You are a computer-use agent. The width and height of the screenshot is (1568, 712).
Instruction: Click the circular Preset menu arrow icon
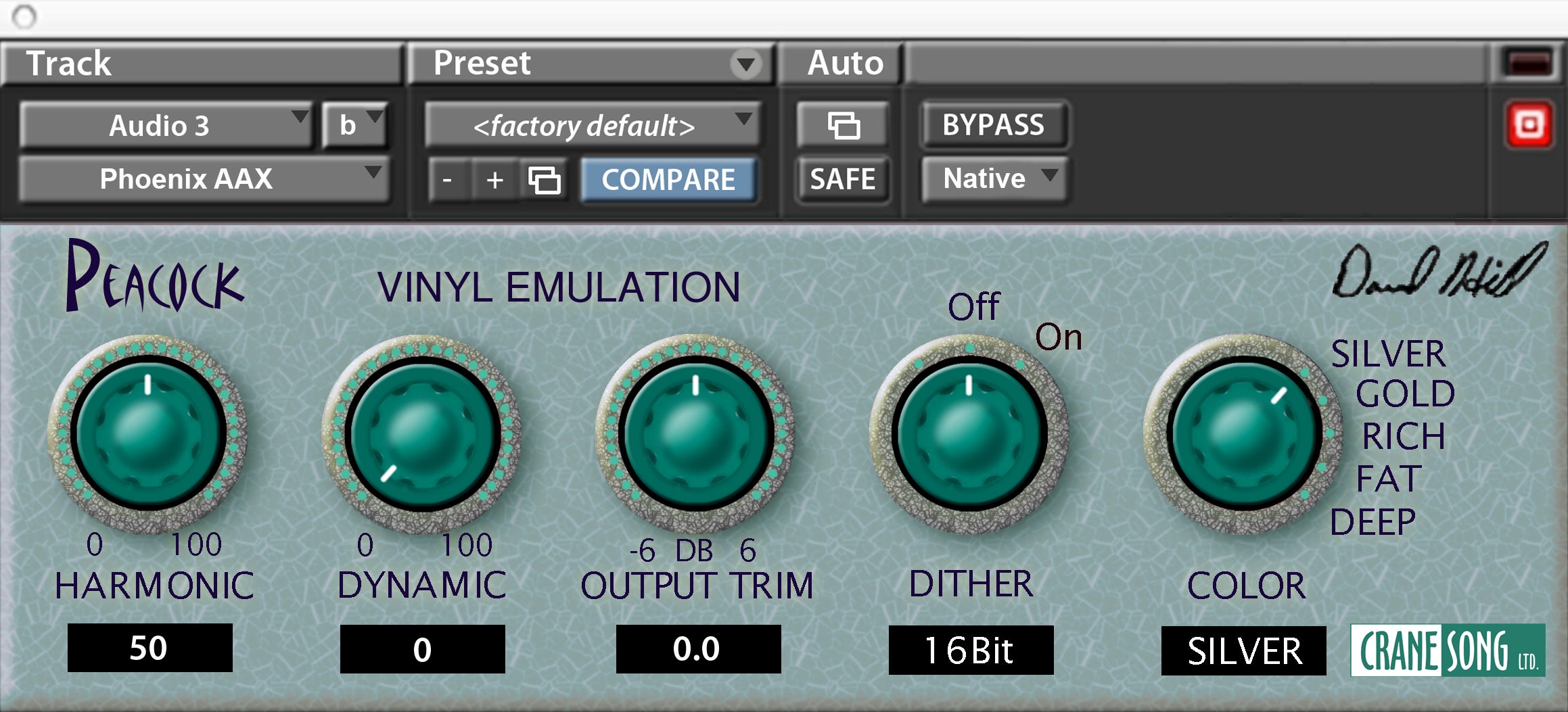click(745, 65)
